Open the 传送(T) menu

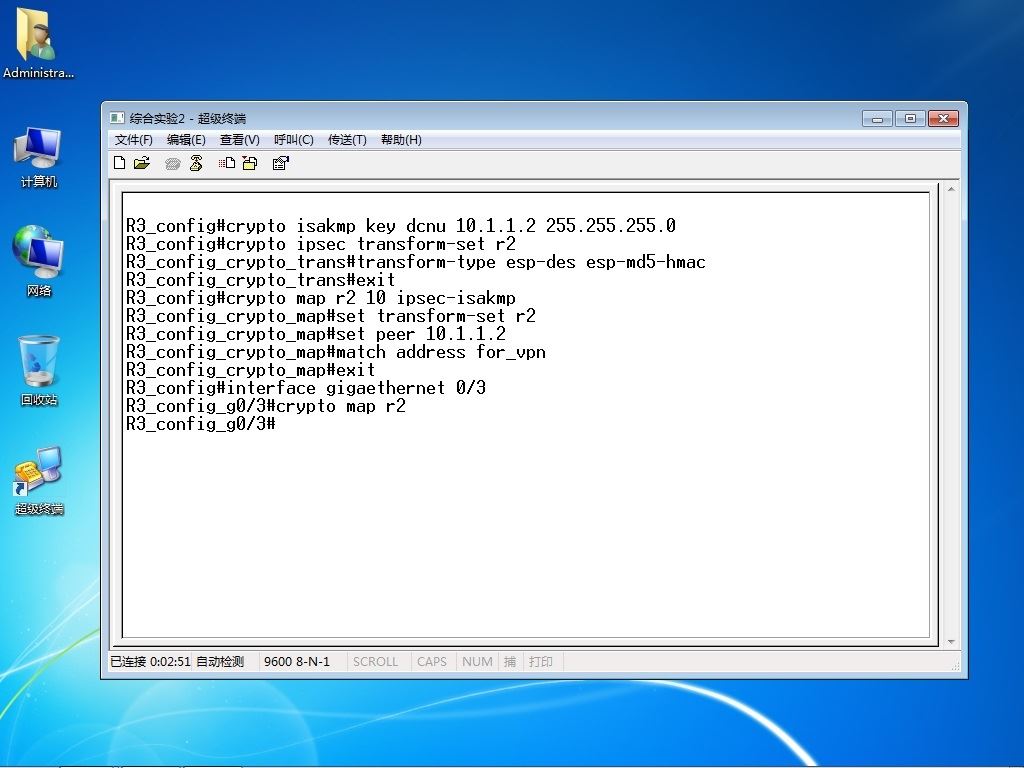347,140
